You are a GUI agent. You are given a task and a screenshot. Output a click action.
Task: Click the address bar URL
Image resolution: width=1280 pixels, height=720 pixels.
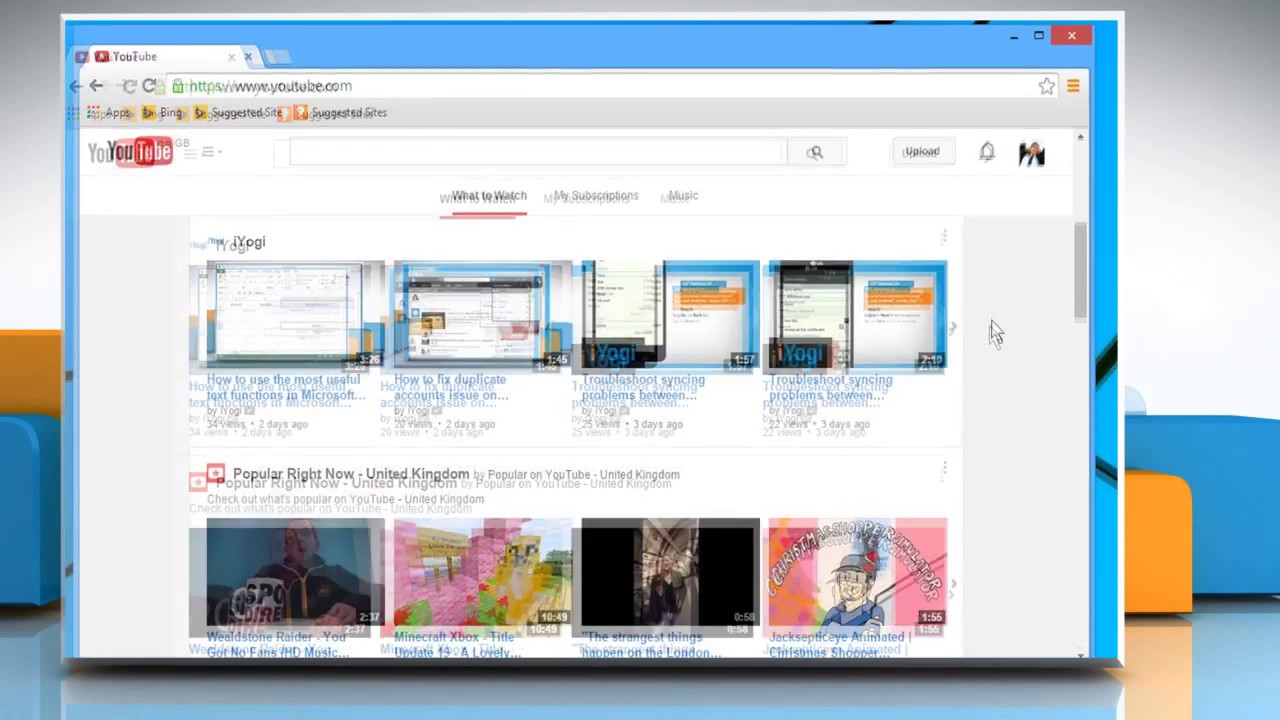pyautogui.click(x=270, y=86)
